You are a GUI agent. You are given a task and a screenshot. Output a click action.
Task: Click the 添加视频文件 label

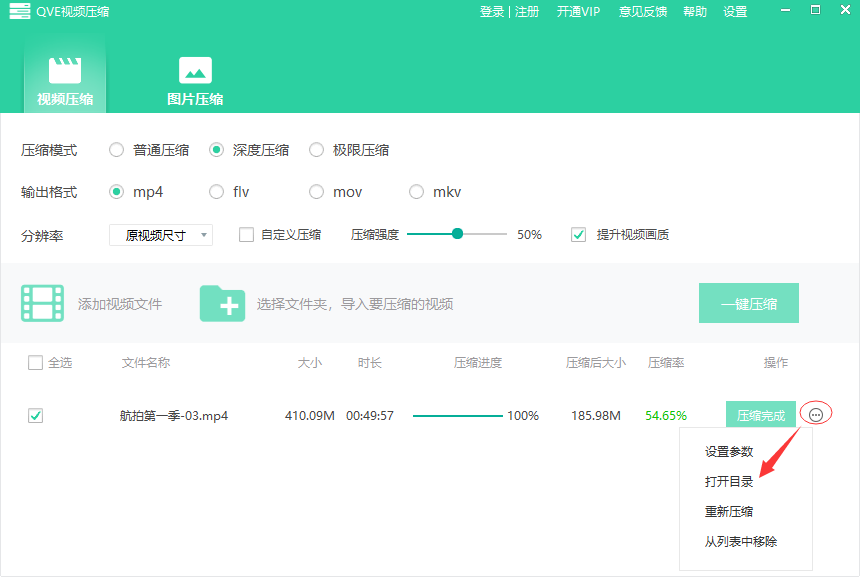(120, 304)
